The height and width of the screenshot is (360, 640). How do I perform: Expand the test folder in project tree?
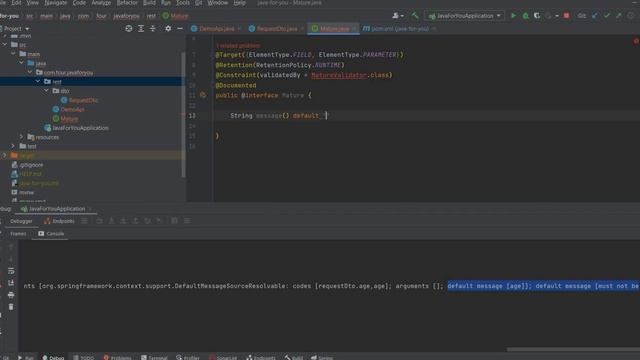click(13, 146)
